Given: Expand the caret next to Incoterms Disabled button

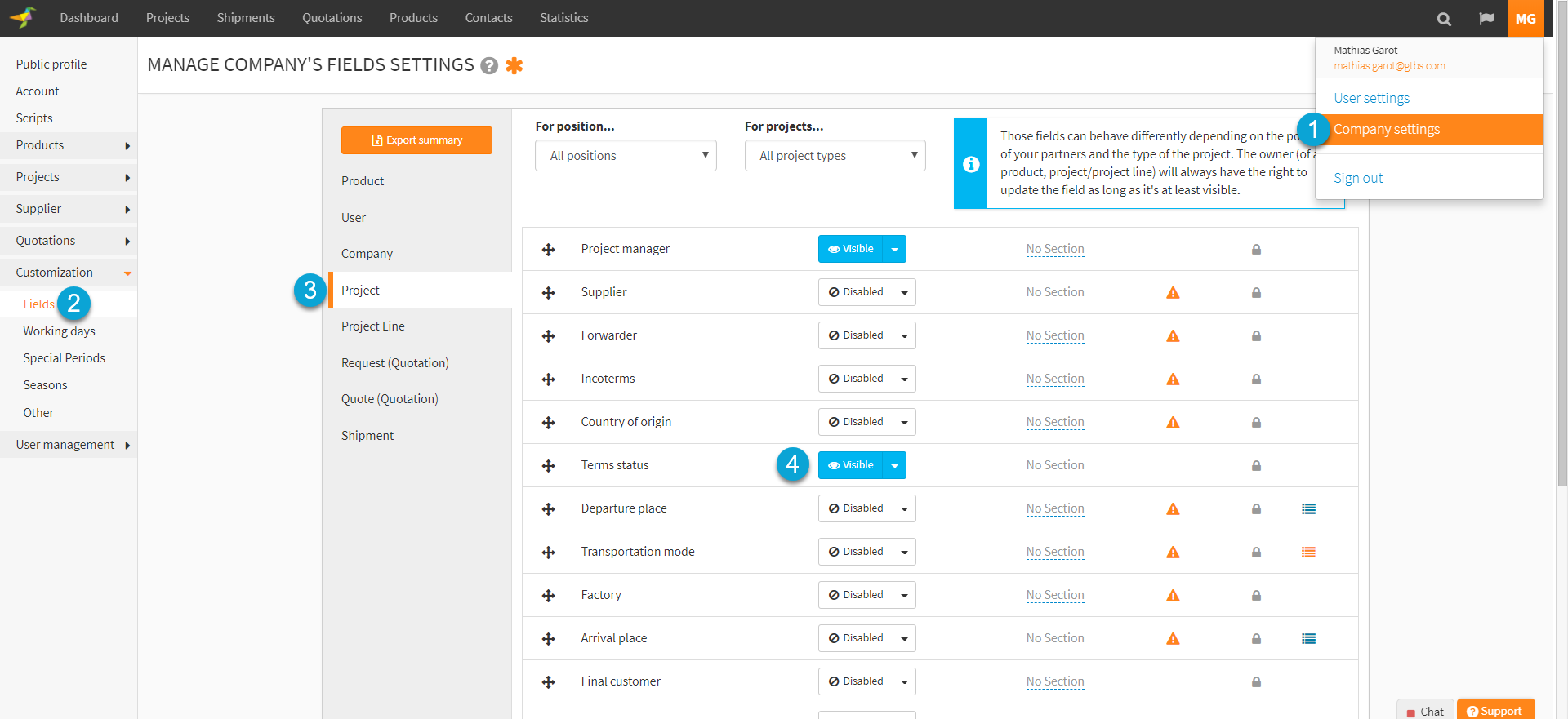Looking at the screenshot, I should pos(904,379).
